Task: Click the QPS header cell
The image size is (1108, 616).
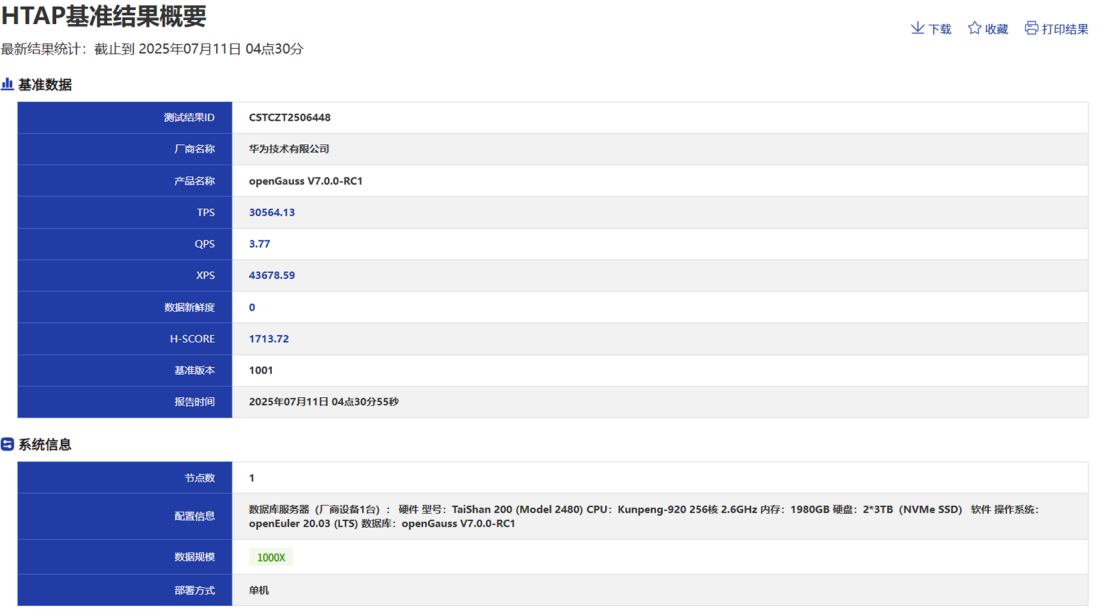Action: (x=125, y=244)
